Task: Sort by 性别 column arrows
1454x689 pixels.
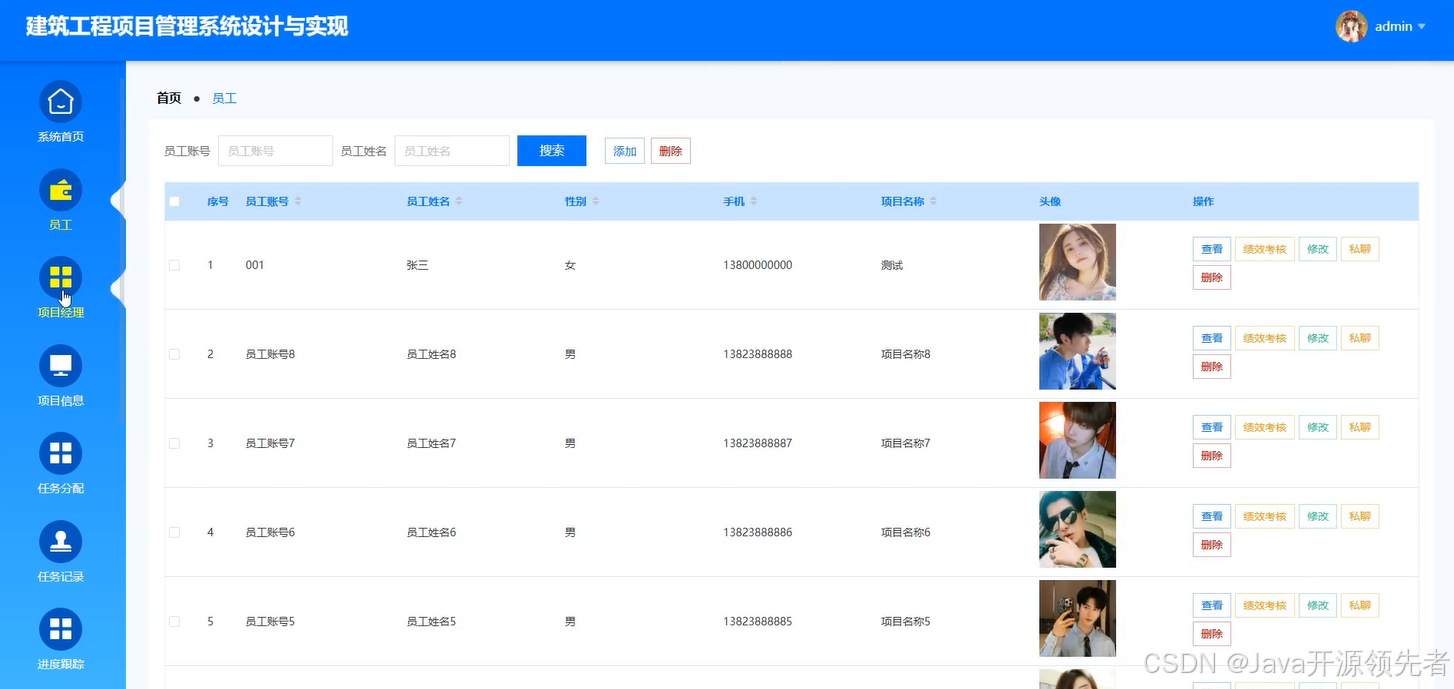Action: point(596,202)
